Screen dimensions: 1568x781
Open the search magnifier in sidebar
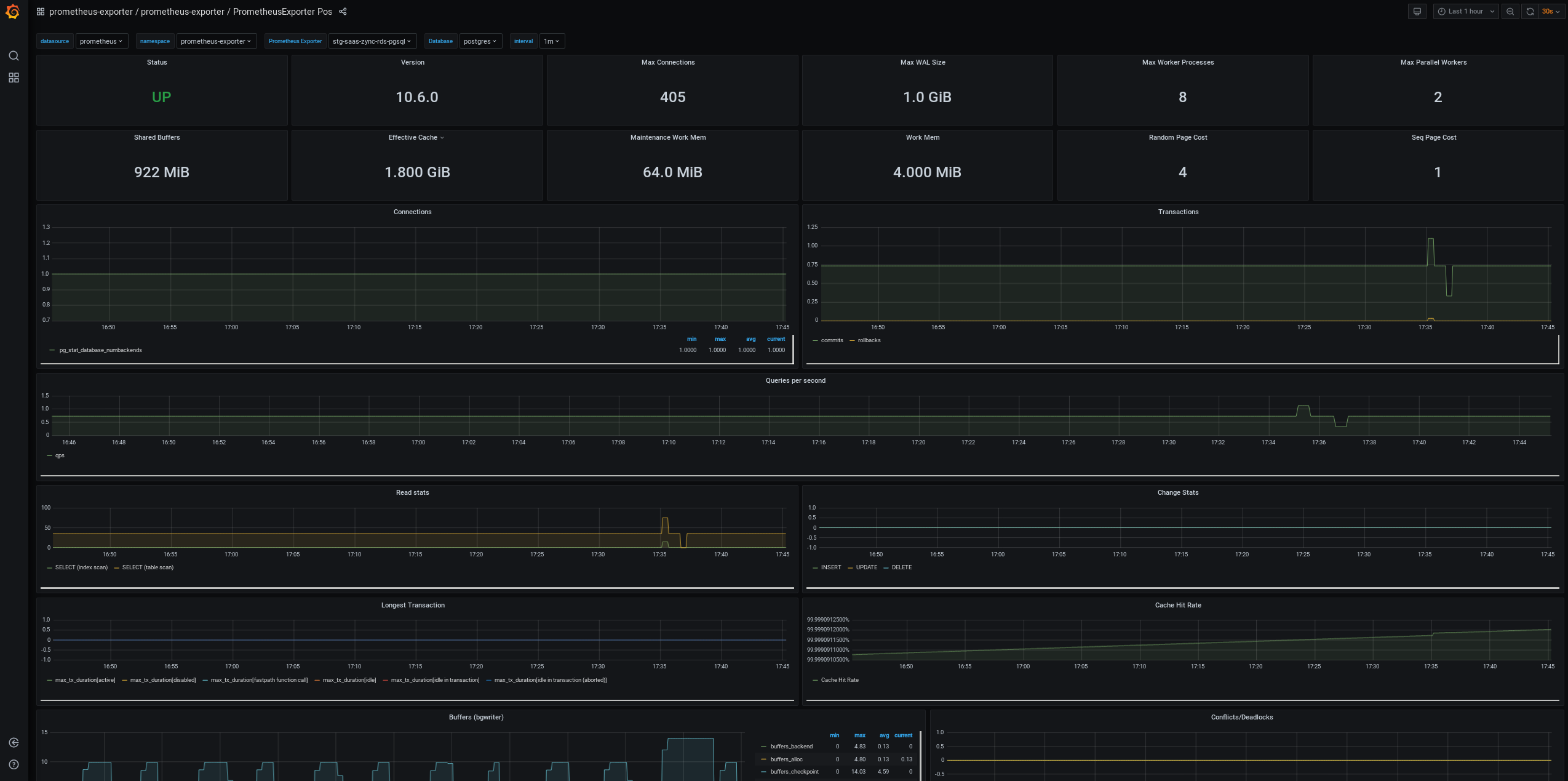click(14, 56)
